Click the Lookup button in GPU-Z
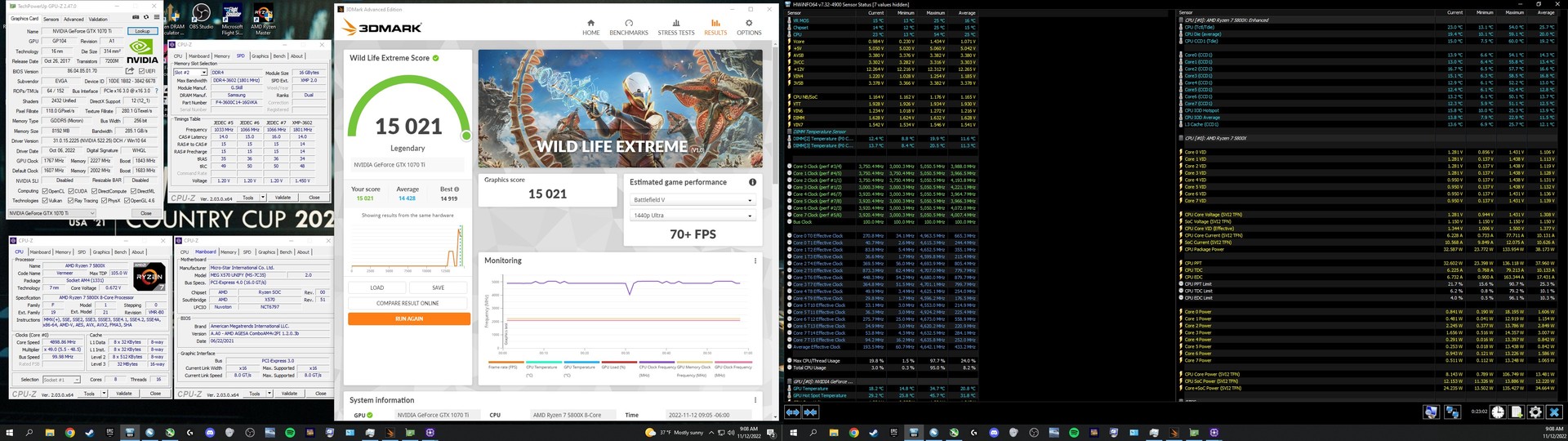This screenshot has height=441, width=1568. tap(142, 31)
